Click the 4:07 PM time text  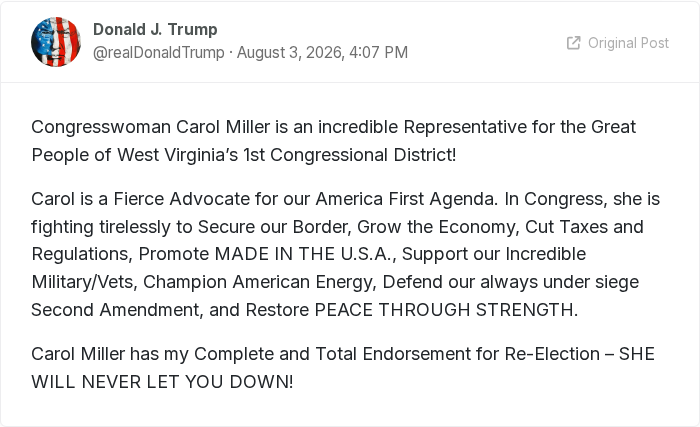click(379, 52)
